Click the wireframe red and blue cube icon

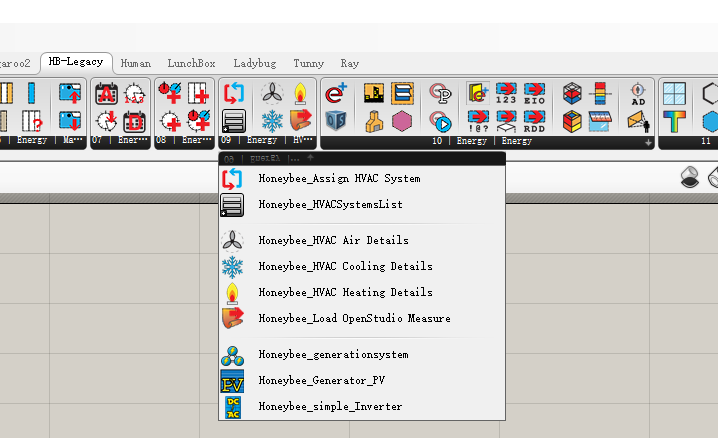pos(572,94)
